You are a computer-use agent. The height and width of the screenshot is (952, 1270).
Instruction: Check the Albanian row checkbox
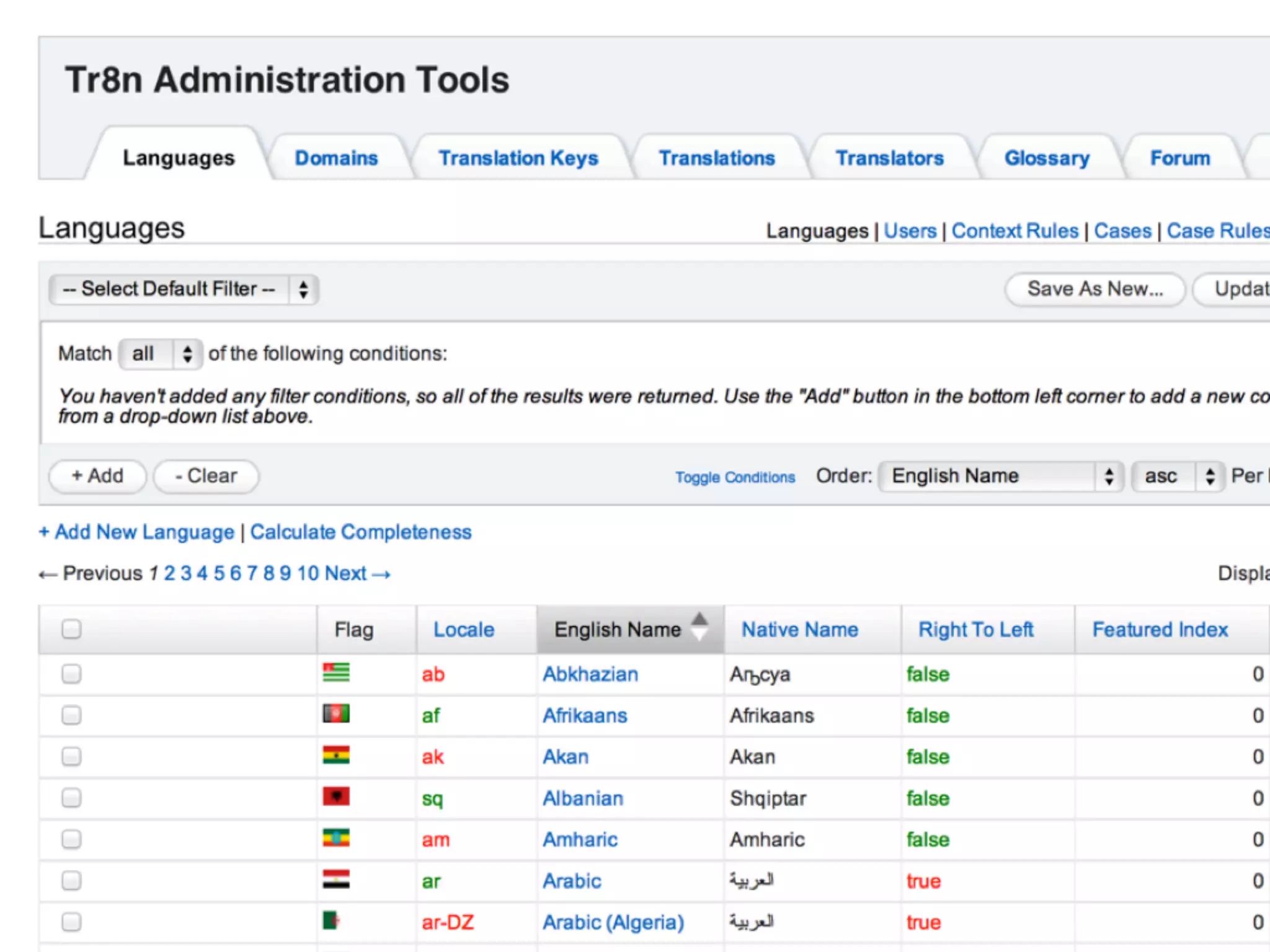pyautogui.click(x=71, y=798)
